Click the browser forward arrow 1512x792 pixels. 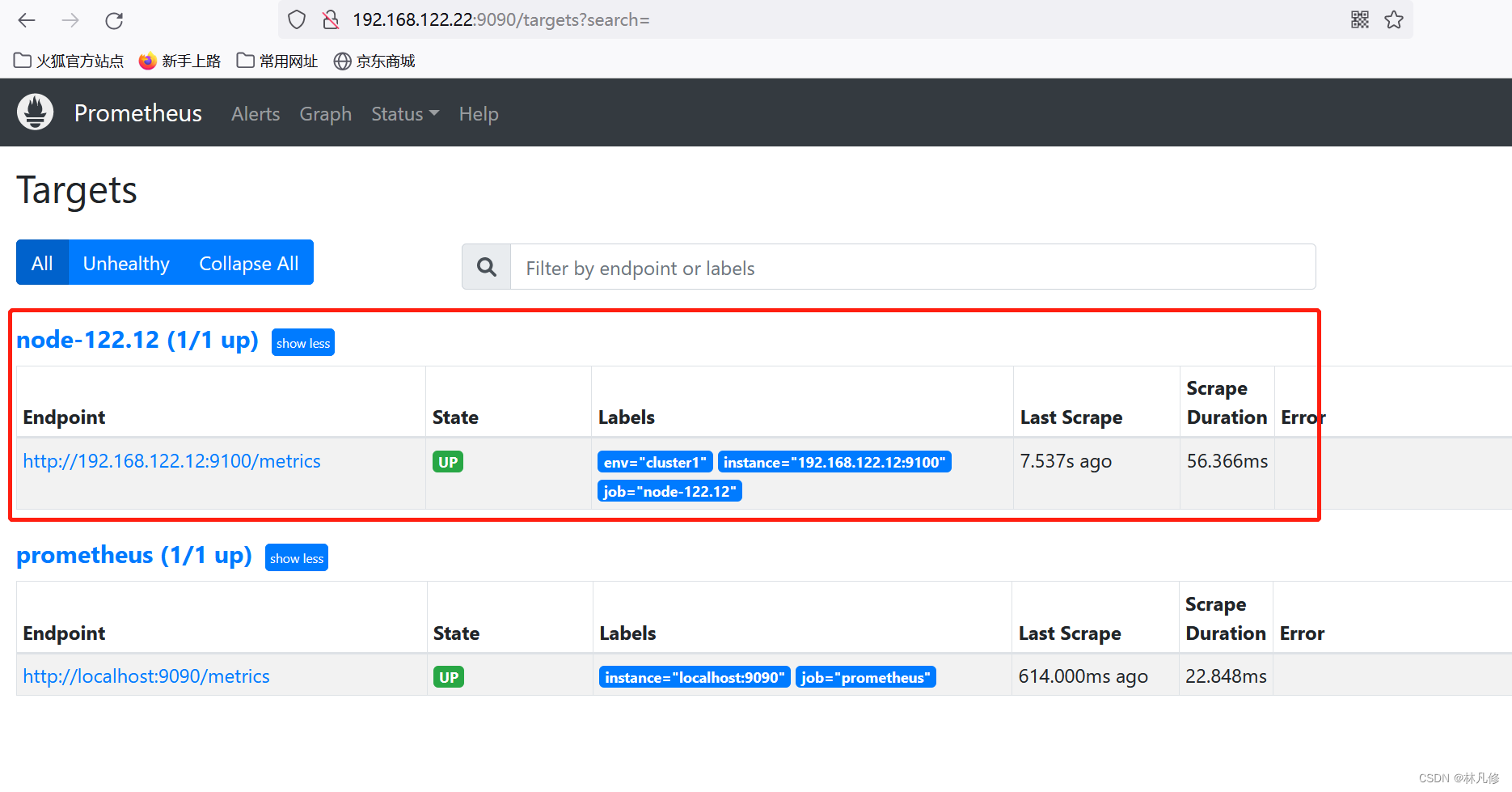tap(70, 20)
